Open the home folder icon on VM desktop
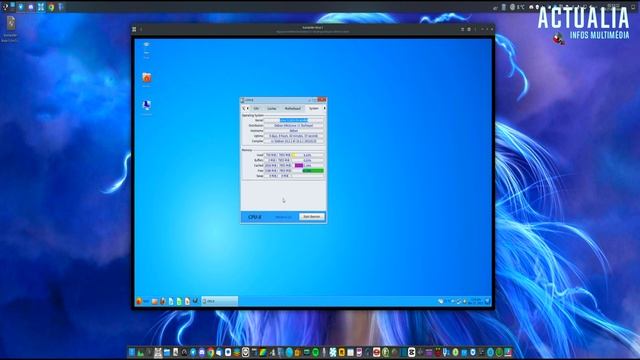The height and width of the screenshot is (360, 640). pos(147,78)
